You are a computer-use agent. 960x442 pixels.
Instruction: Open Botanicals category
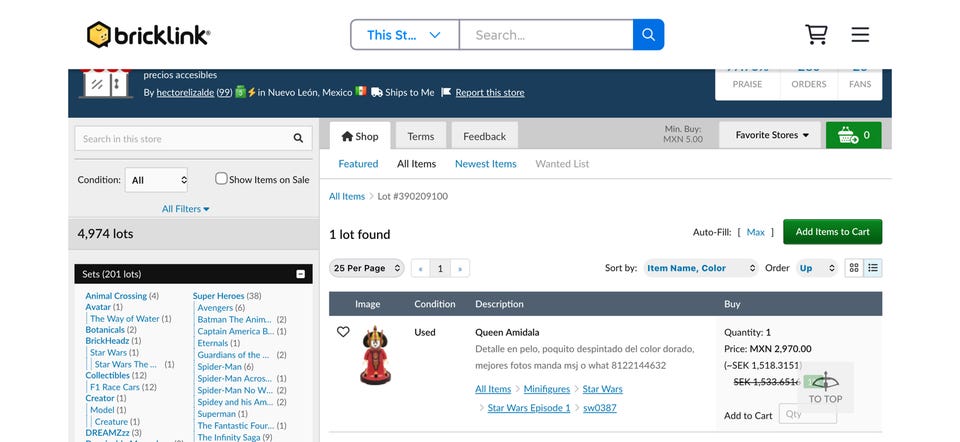click(105, 329)
